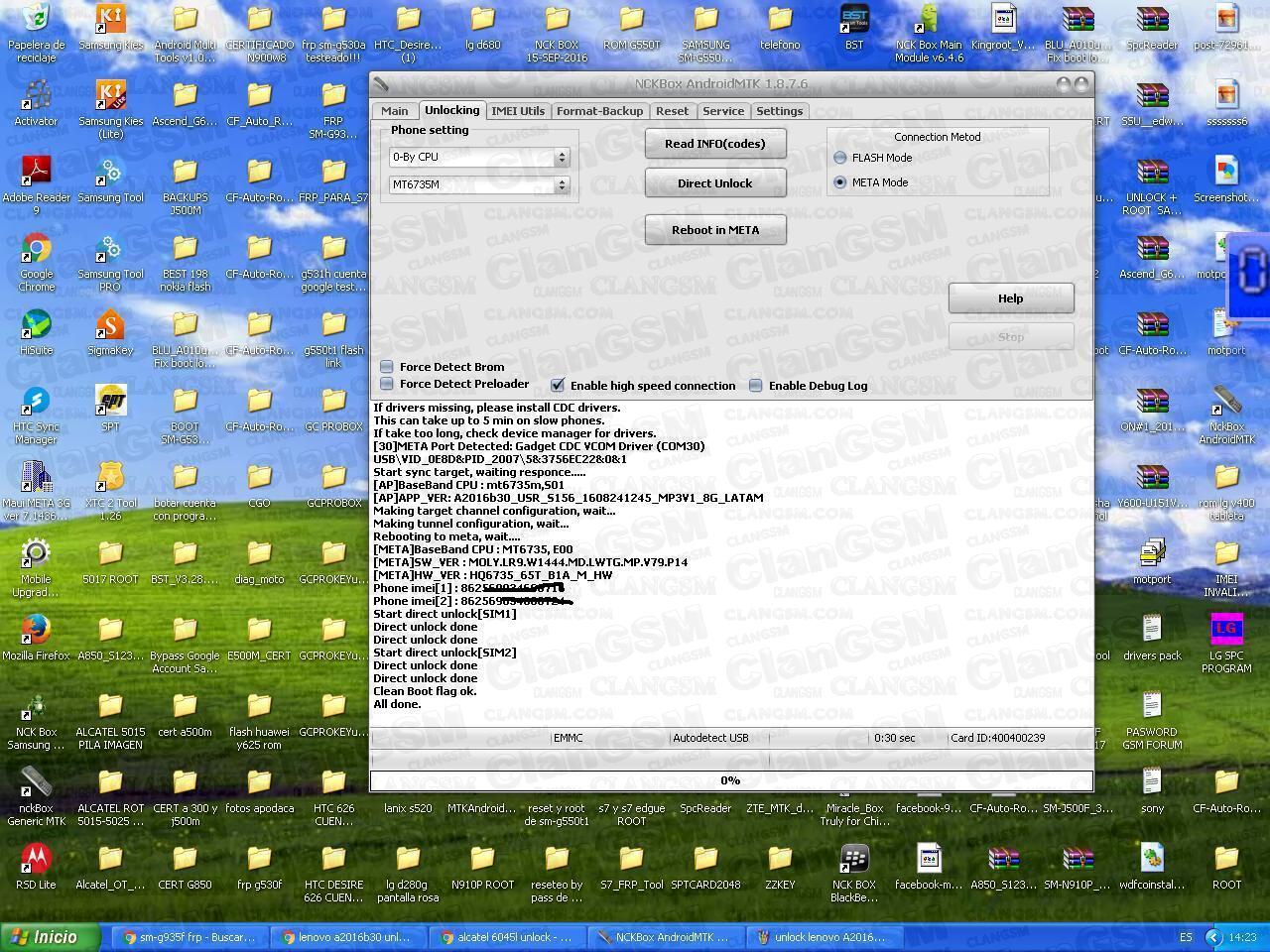Open Samsung Tool PRO icon
The width and height of the screenshot is (1270, 952).
110,263
